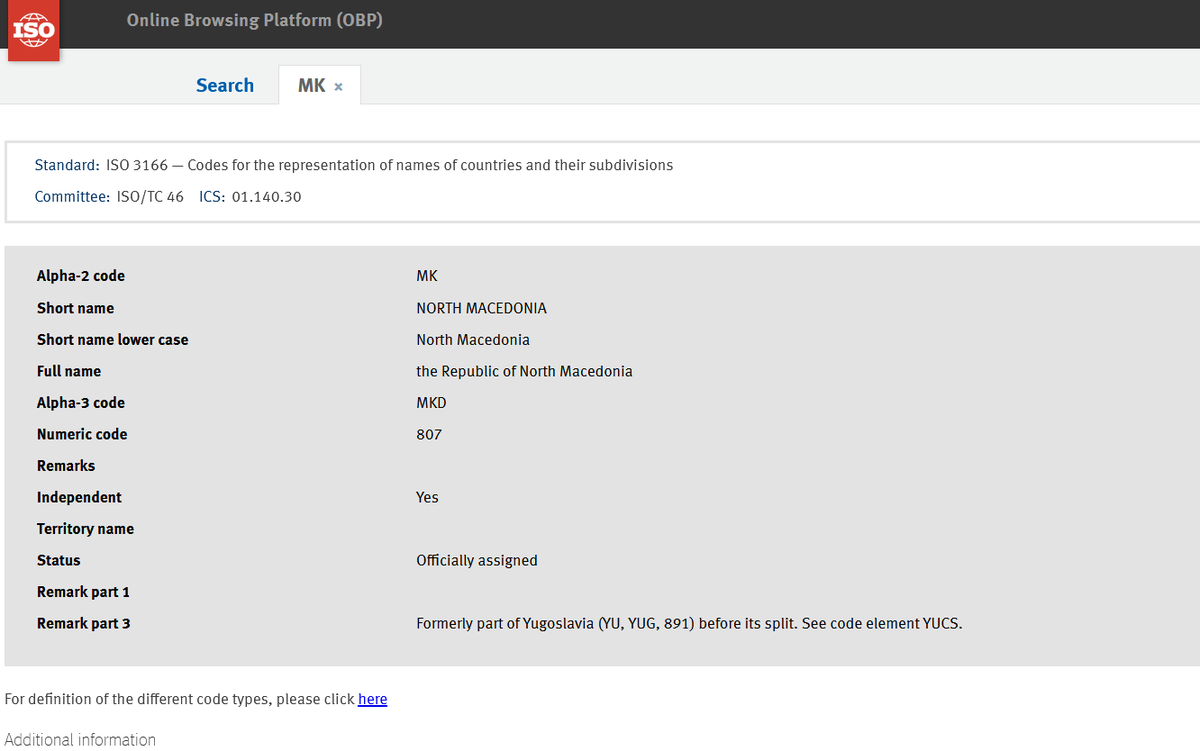The height and width of the screenshot is (751, 1200).
Task: Click the 'Remark part 3' label
Action: click(83, 624)
